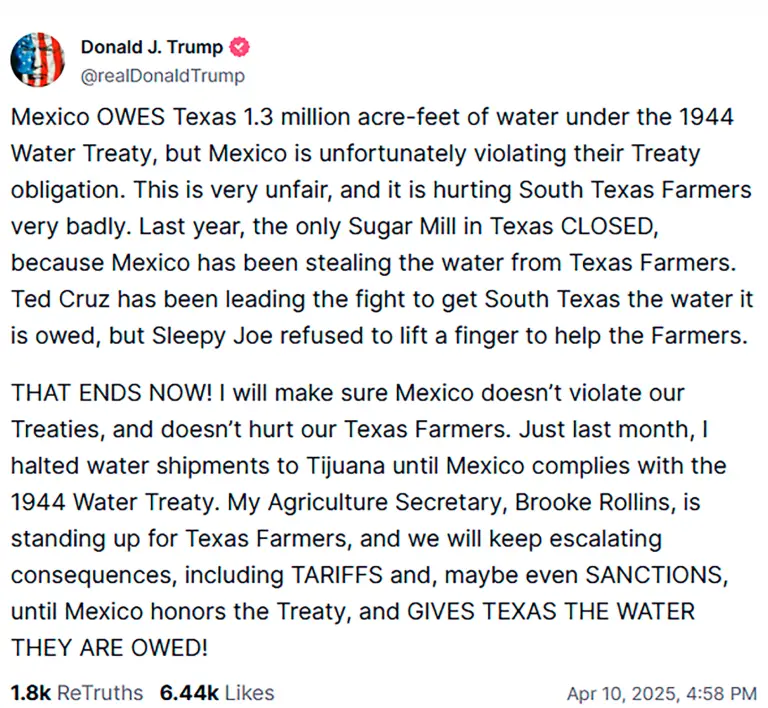View the 1.8k ReTruths list

pyautogui.click(x=77, y=693)
